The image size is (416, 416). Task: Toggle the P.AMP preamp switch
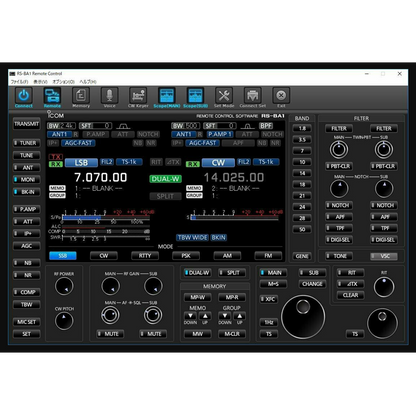coord(26,209)
